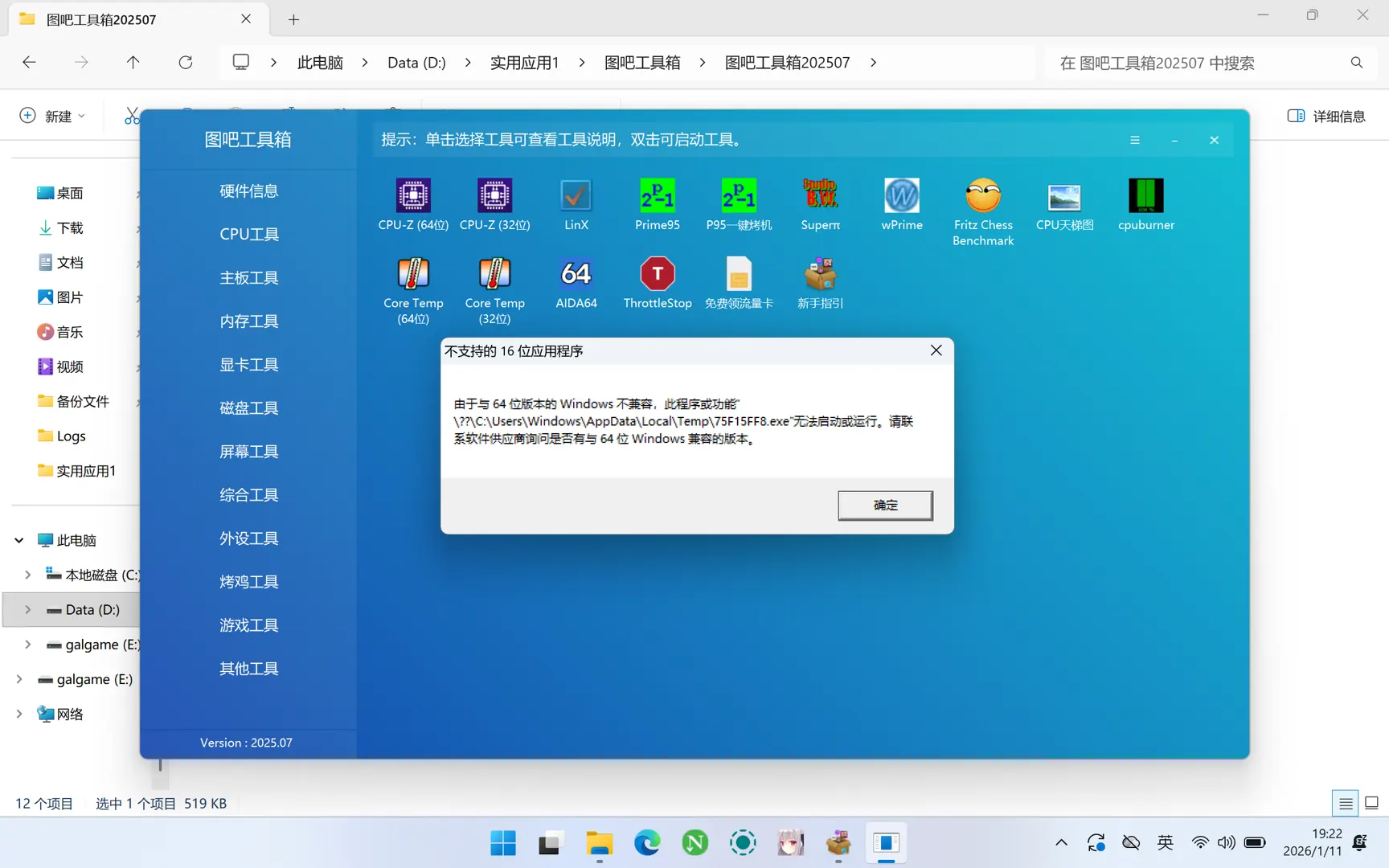Open the 显卡工具 category
This screenshot has height=868, width=1389.
coord(249,365)
